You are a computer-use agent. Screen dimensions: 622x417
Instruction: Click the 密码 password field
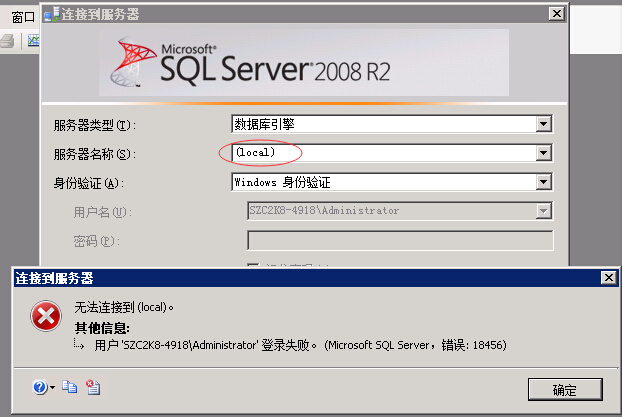click(x=399, y=240)
